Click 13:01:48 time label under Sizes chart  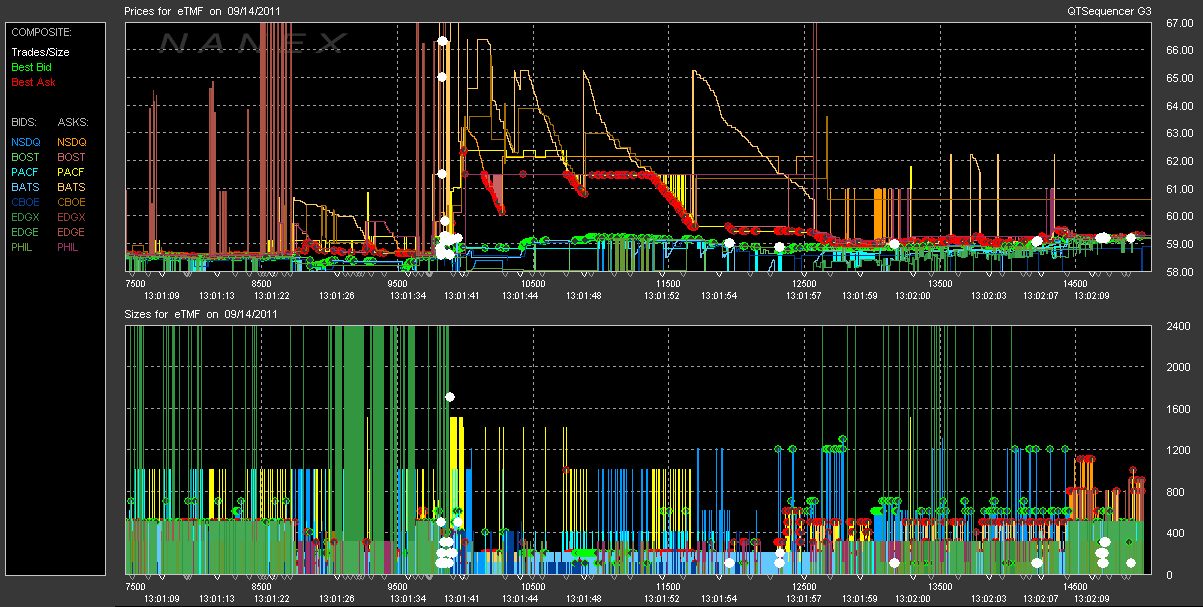(x=582, y=599)
